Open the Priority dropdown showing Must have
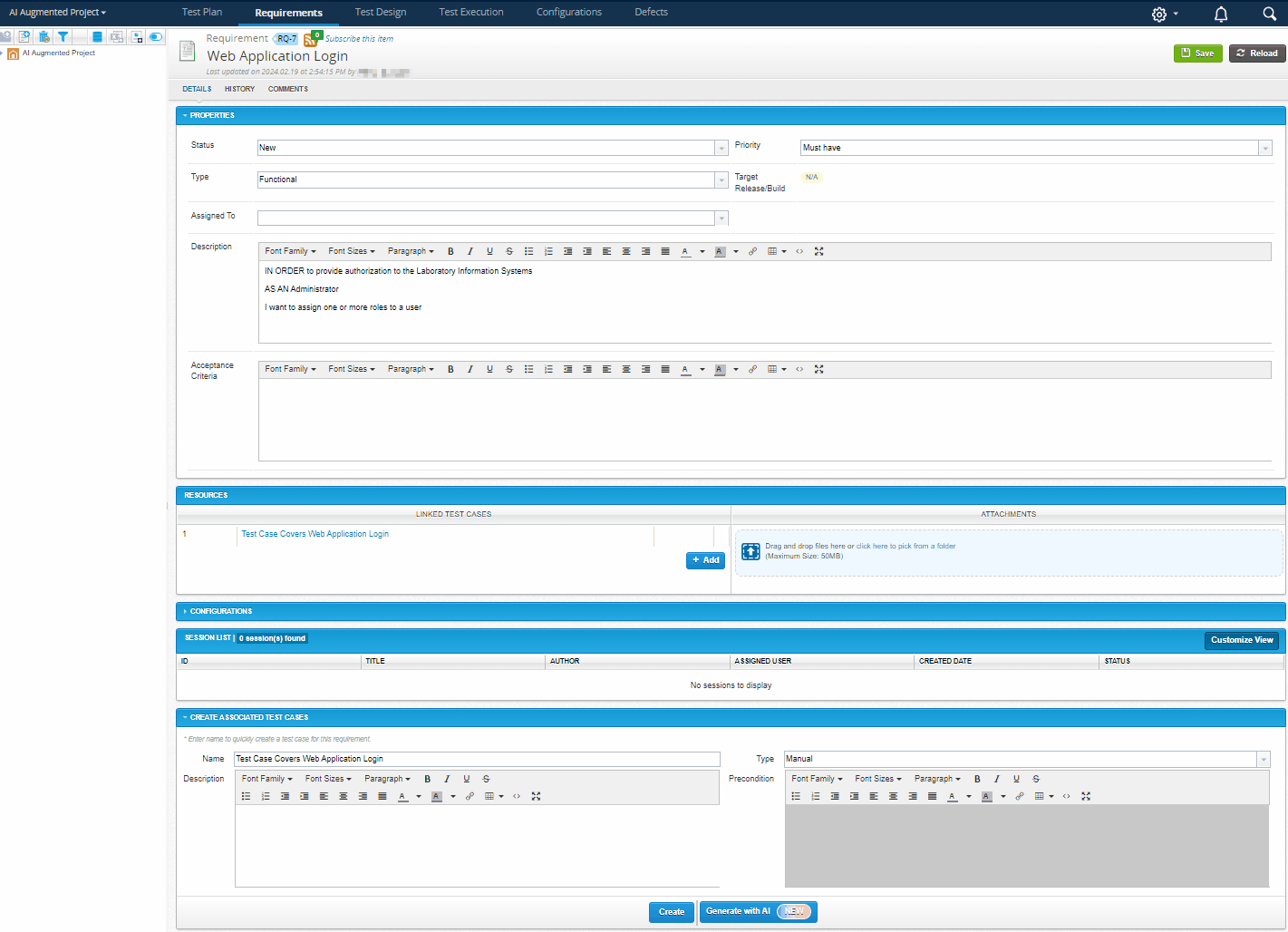 pos(1264,148)
